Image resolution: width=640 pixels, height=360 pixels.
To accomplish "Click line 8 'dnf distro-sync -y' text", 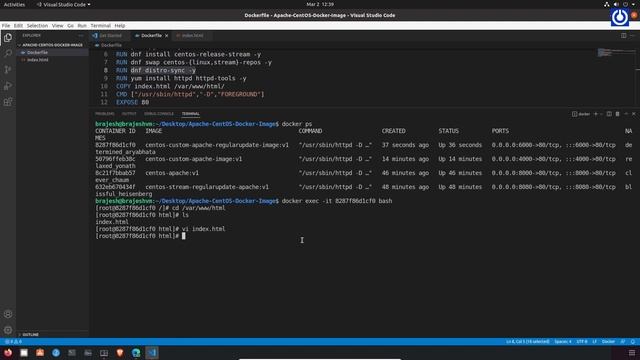I will (x=163, y=70).
